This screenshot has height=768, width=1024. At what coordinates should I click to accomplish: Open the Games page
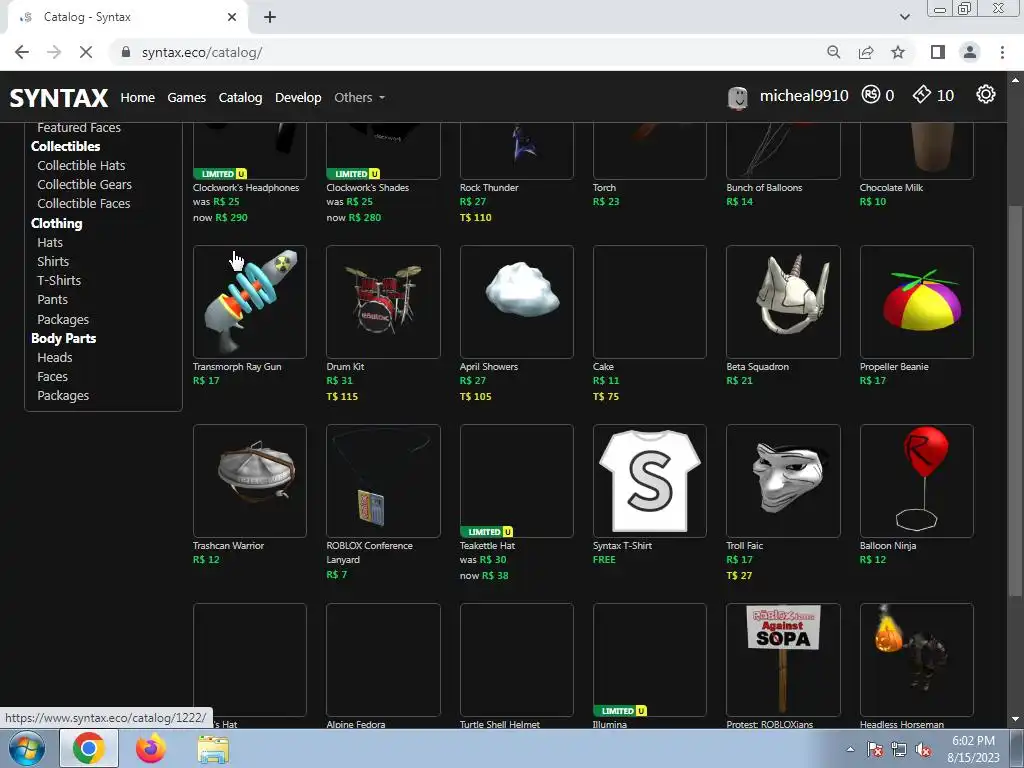(187, 97)
